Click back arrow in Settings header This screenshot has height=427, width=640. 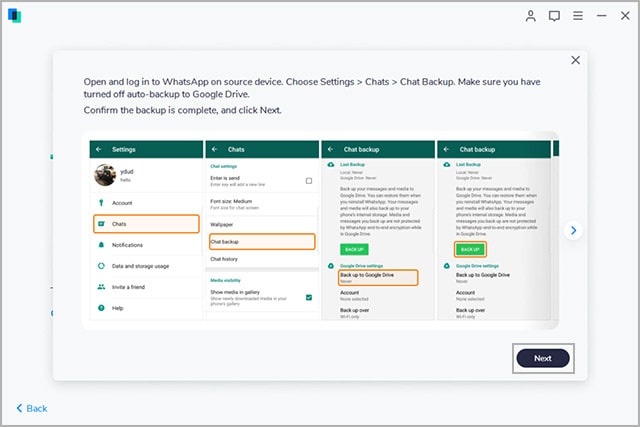[x=98, y=149]
